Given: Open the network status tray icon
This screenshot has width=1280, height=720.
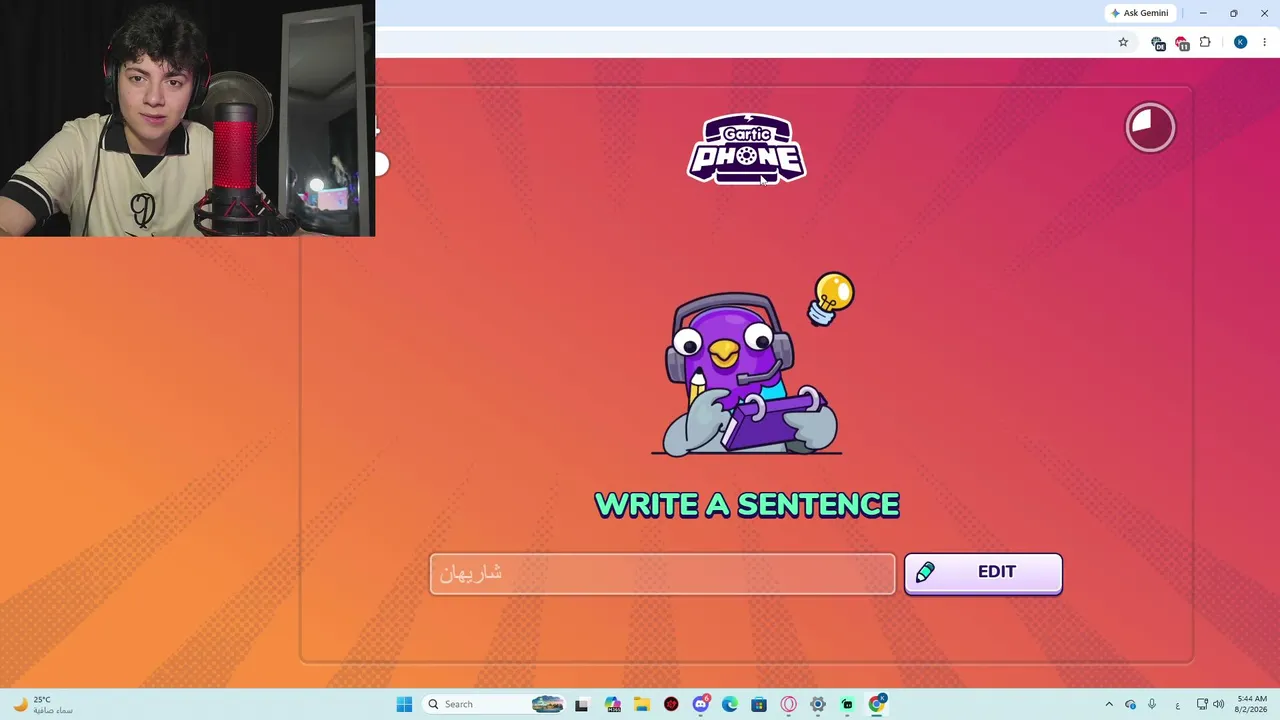Looking at the screenshot, I should click(x=1202, y=704).
